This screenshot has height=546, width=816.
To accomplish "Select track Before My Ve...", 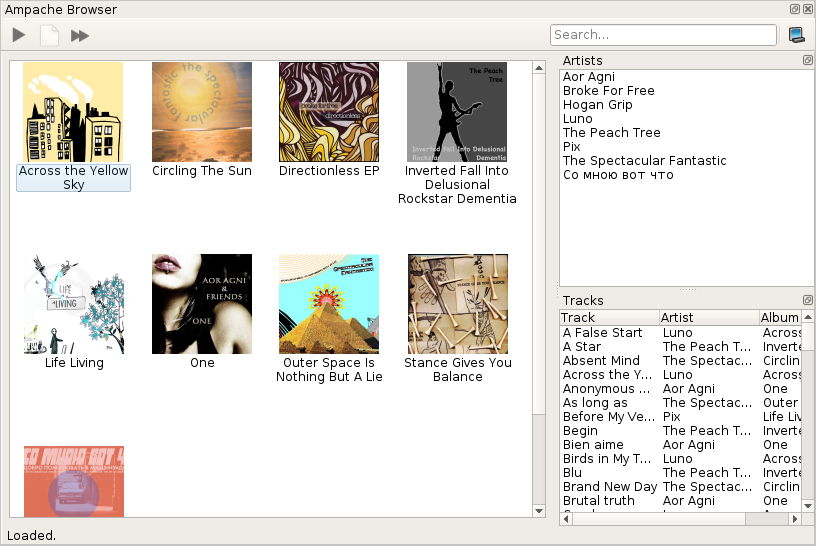I will point(609,417).
